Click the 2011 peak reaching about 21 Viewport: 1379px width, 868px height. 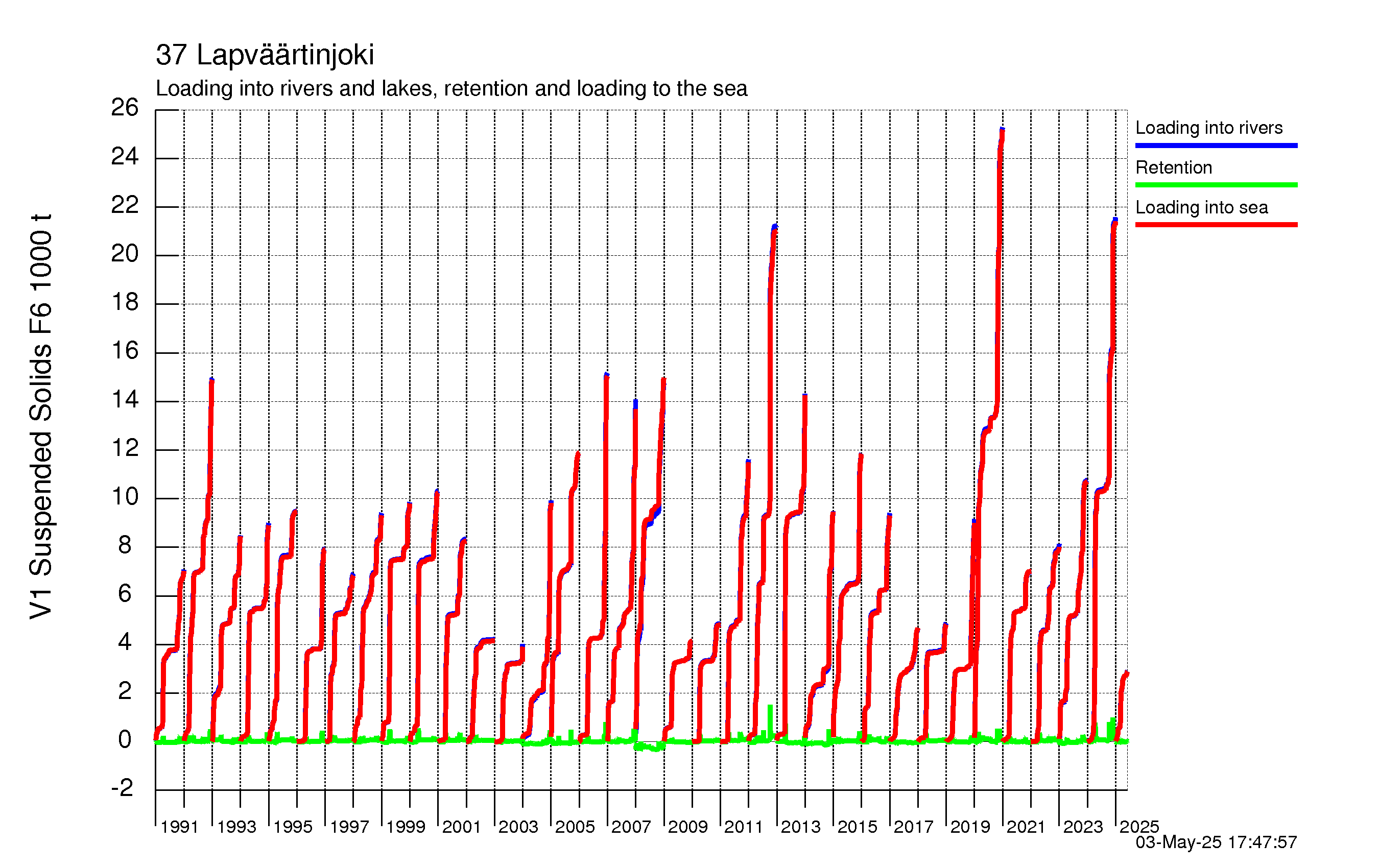[x=775, y=227]
